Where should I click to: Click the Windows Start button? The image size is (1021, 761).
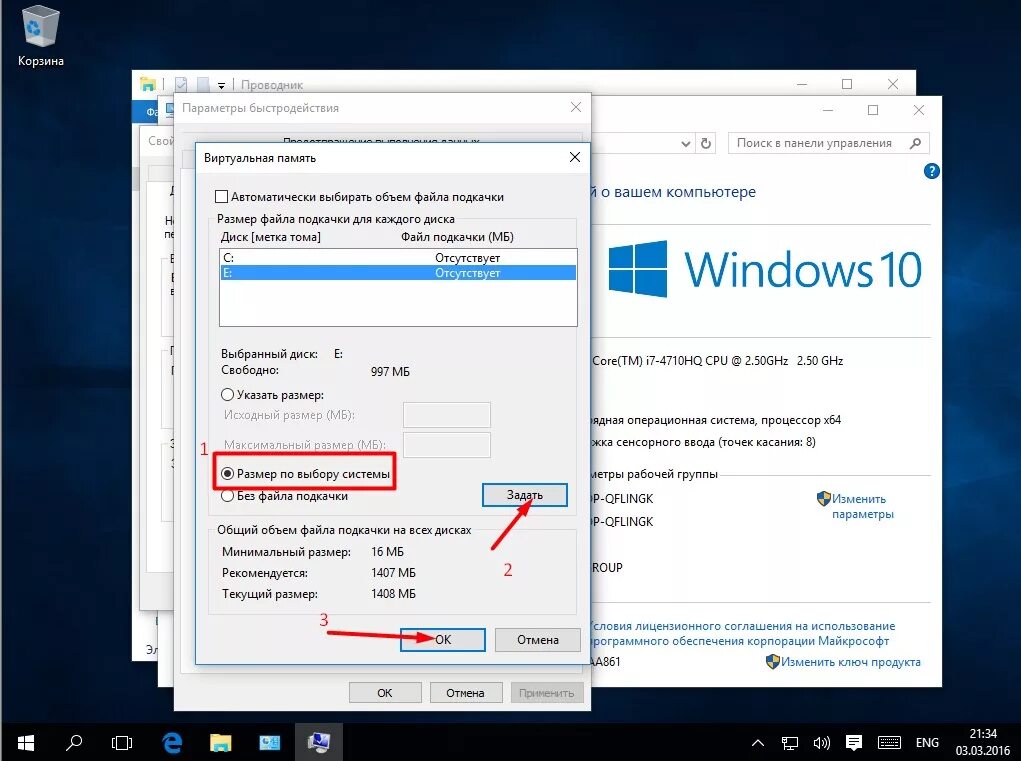coord(25,742)
